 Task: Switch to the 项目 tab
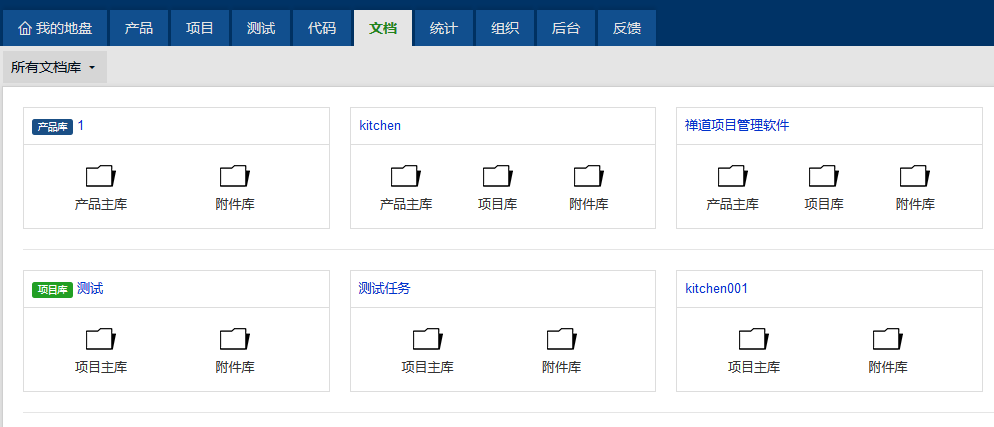200,29
